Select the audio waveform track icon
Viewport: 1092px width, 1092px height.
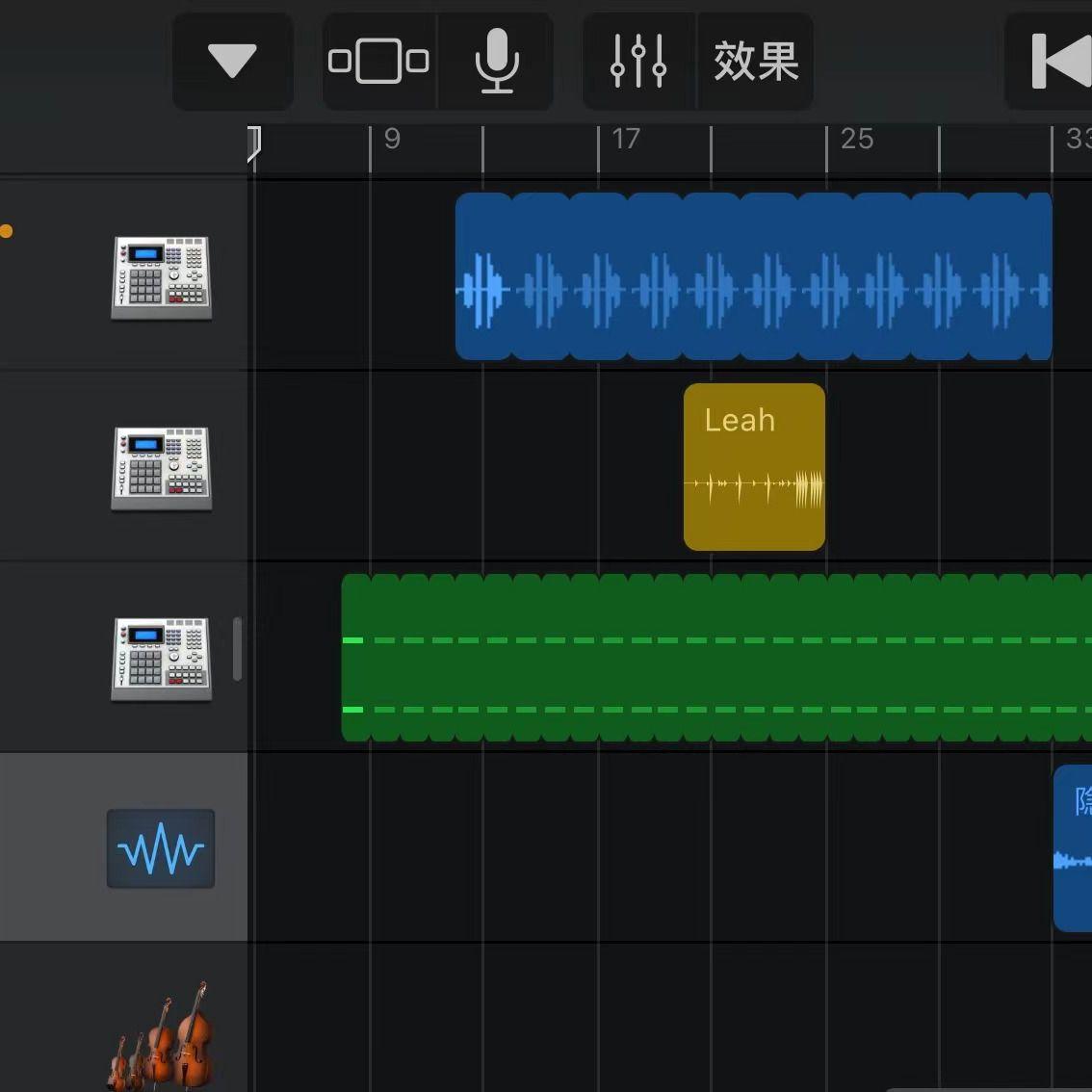click(x=161, y=848)
